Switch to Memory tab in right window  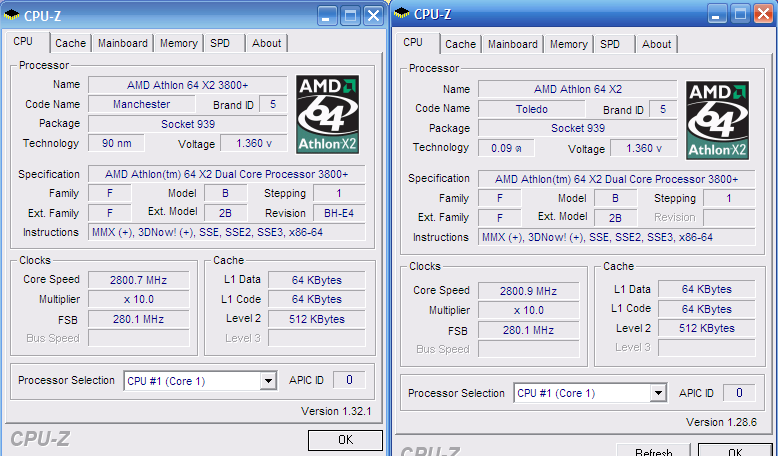click(x=569, y=44)
